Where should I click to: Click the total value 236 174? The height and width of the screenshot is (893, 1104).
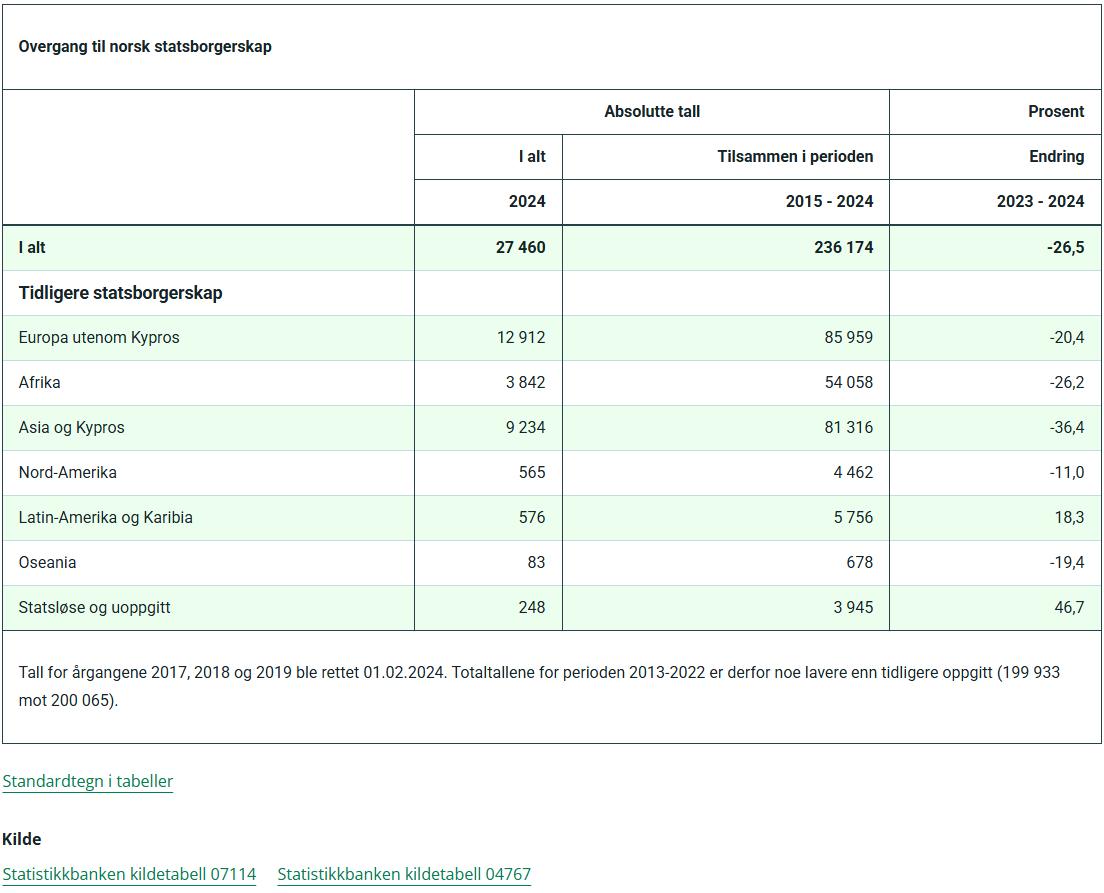pos(843,247)
